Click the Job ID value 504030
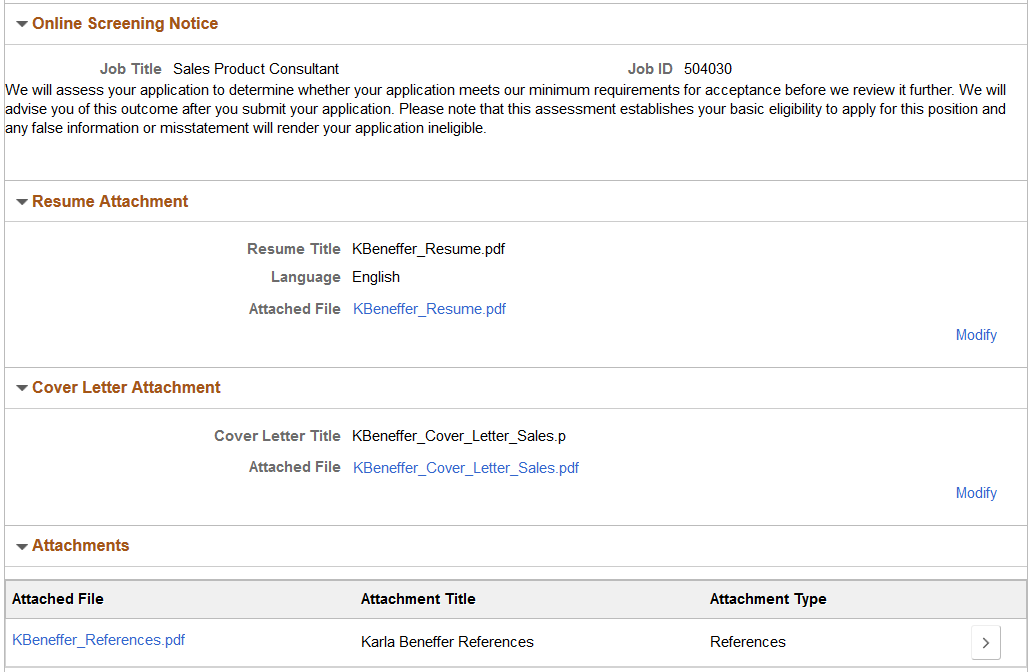The width and height of the screenshot is (1034, 672). [707, 69]
